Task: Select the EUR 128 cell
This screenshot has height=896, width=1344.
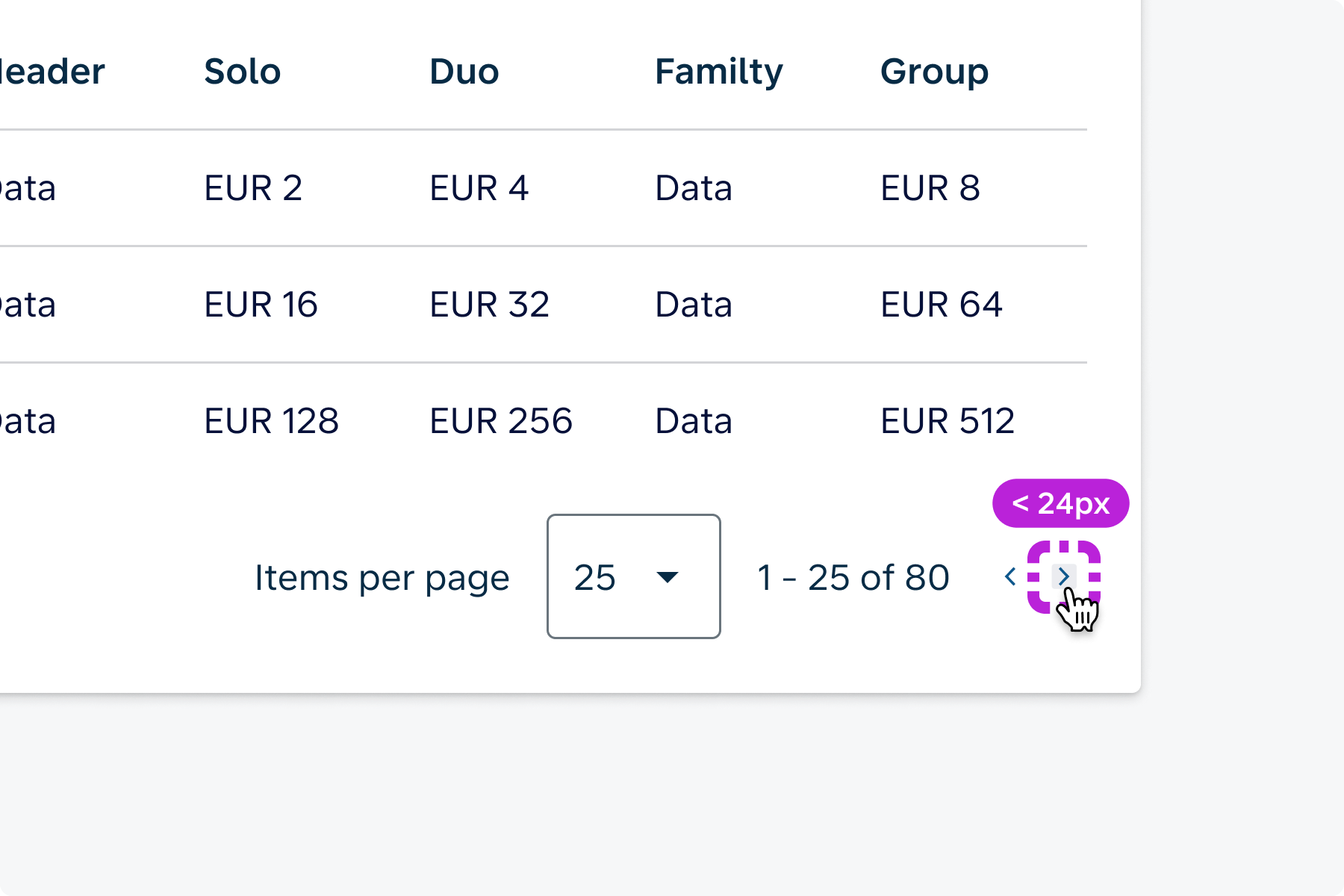Action: point(271,421)
